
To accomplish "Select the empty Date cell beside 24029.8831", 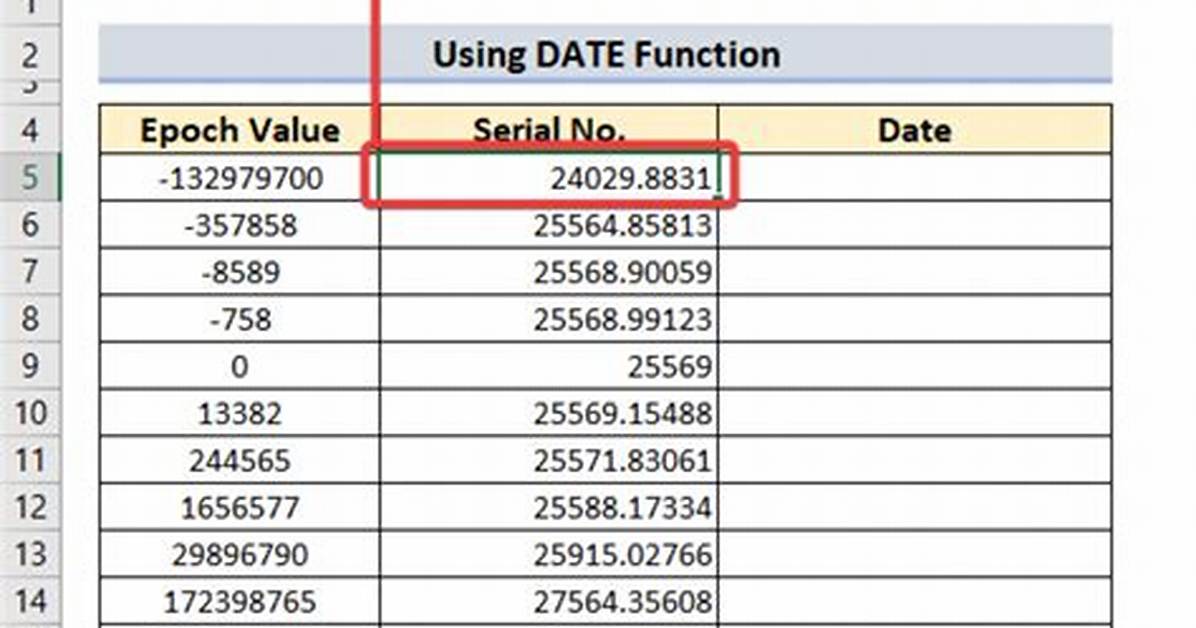I will pos(915,178).
